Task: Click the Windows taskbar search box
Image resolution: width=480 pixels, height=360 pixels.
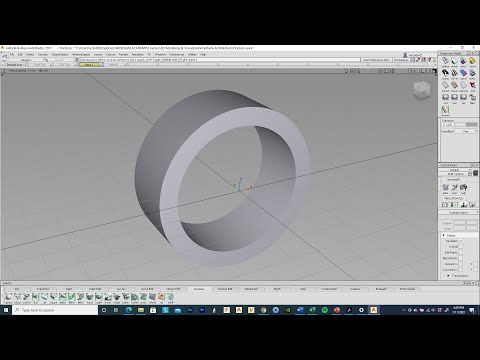Action: (55, 310)
